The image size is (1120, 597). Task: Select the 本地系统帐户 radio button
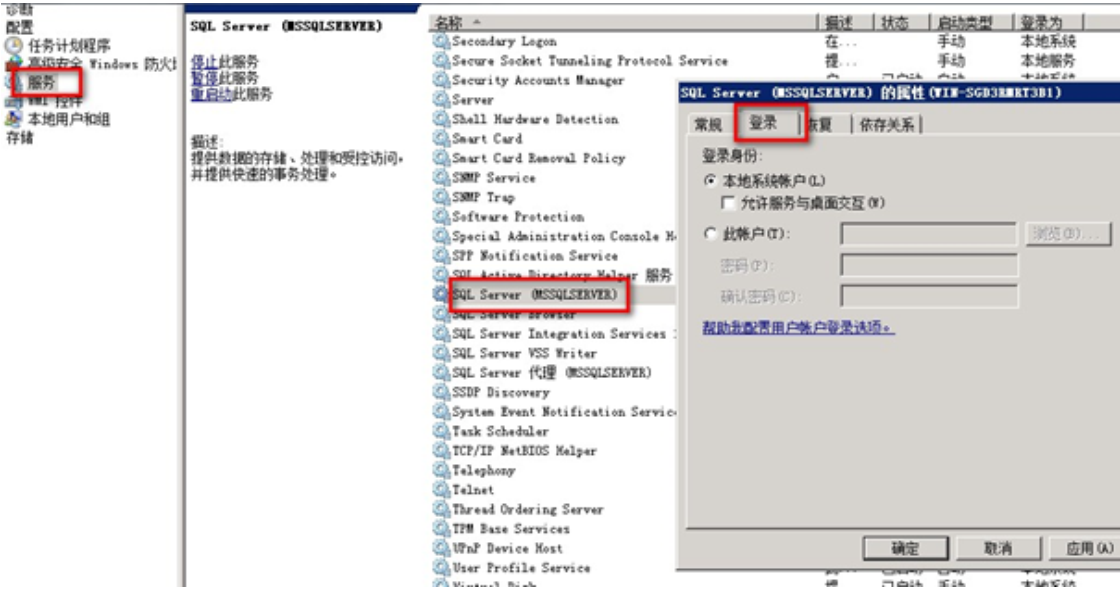[x=710, y=181]
